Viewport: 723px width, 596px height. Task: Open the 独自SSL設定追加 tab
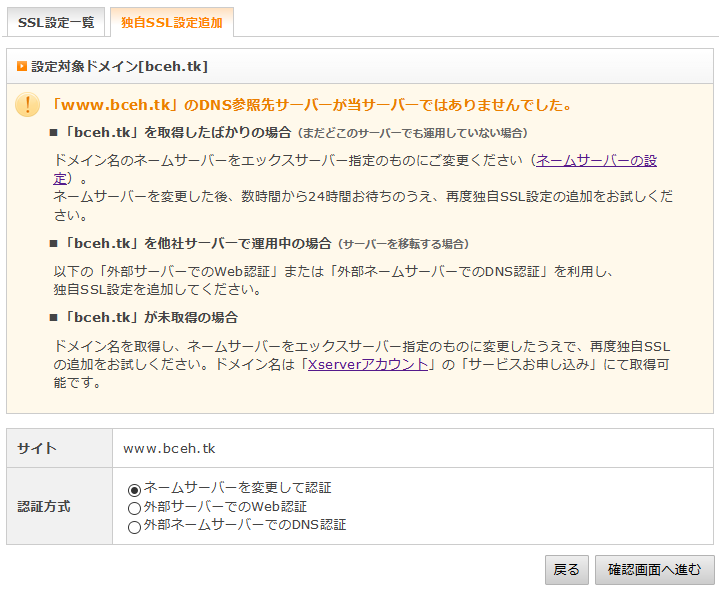172,22
